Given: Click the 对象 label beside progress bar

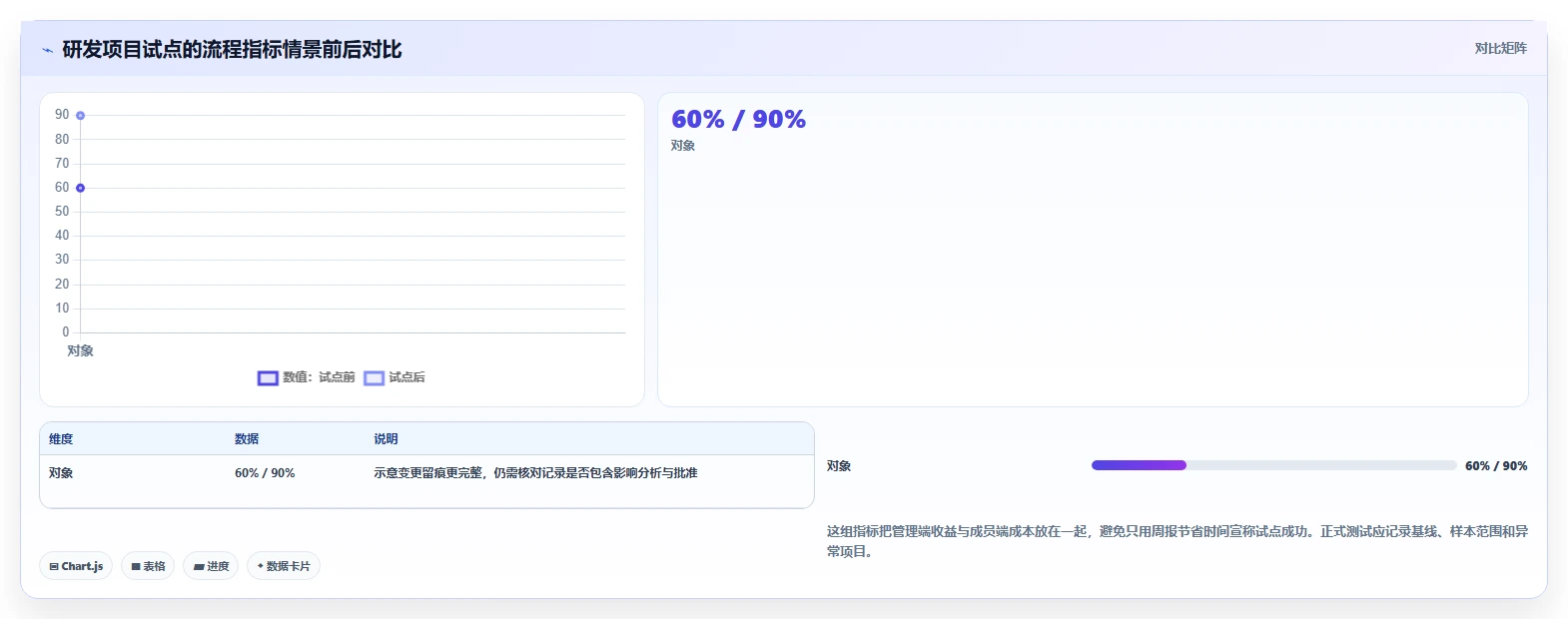Looking at the screenshot, I should pos(839,466).
